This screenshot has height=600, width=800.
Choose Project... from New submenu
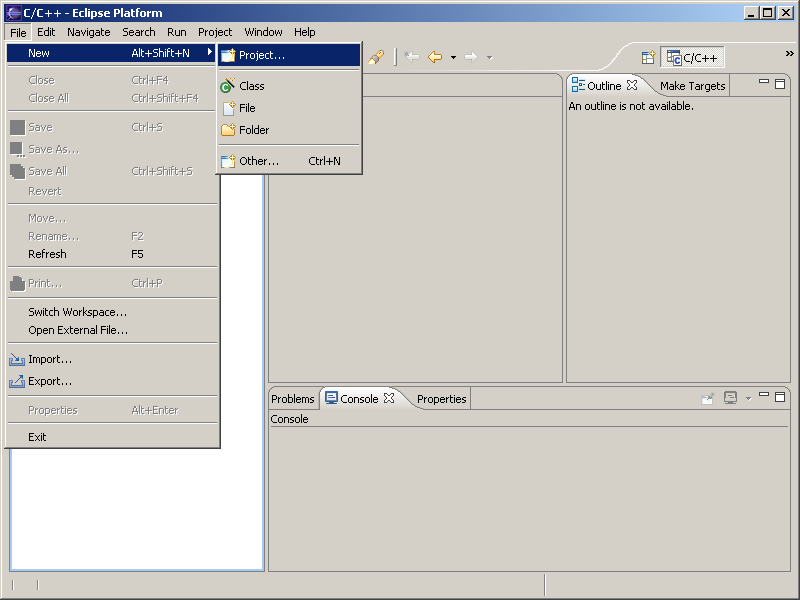[262, 55]
